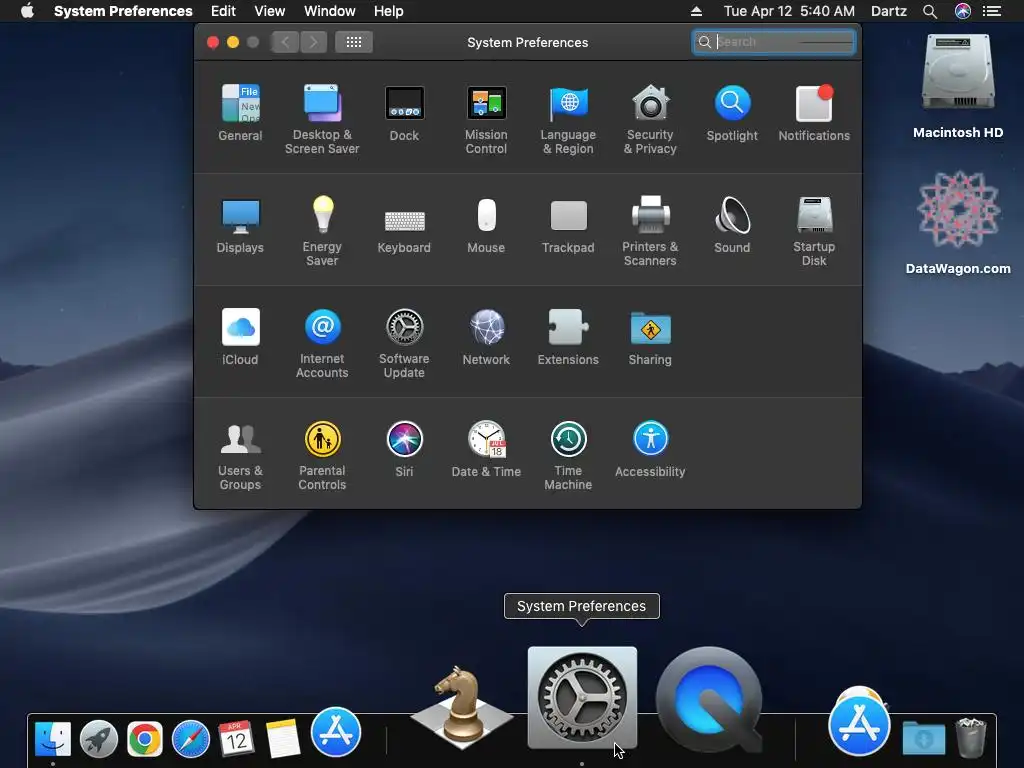This screenshot has height=768, width=1024.
Task: Launch Chess from the Dock
Action: point(462,707)
